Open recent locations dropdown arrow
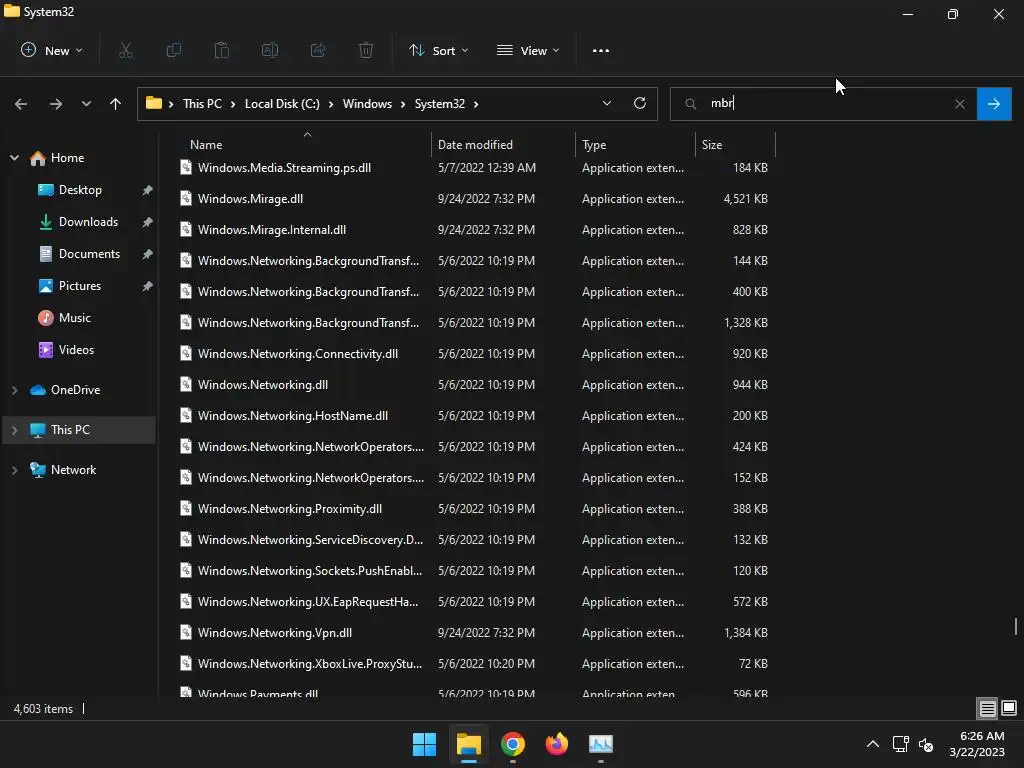This screenshot has width=1024, height=768. [x=86, y=104]
